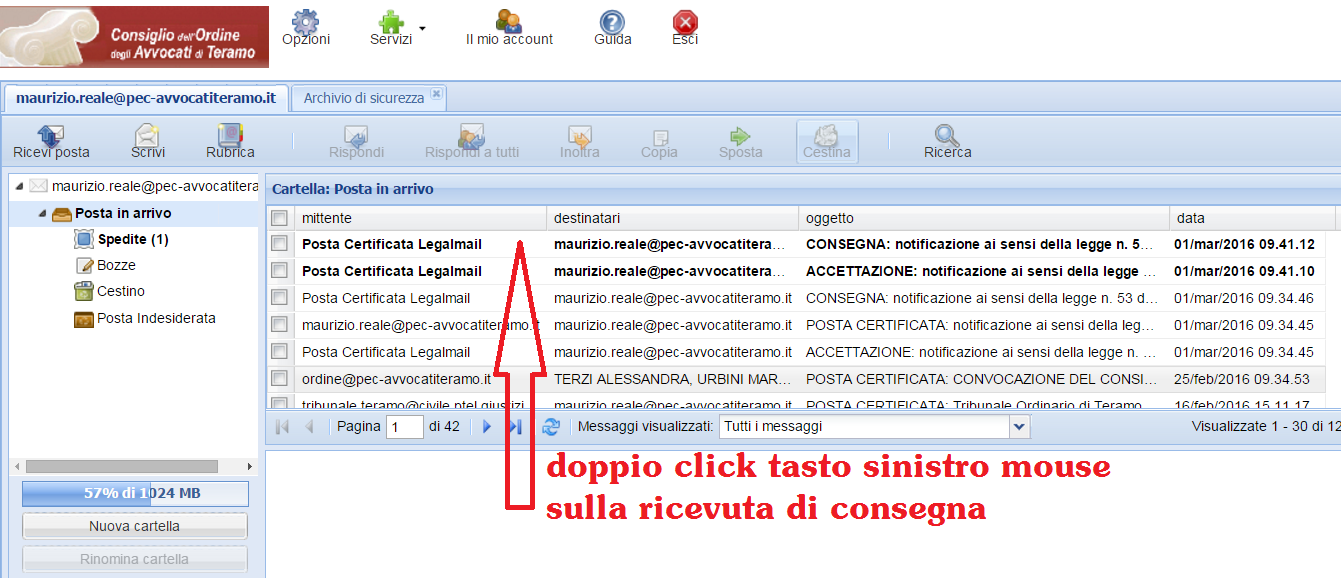Select the Spedite (1) folder
The height and width of the screenshot is (578, 1341).
tap(132, 240)
